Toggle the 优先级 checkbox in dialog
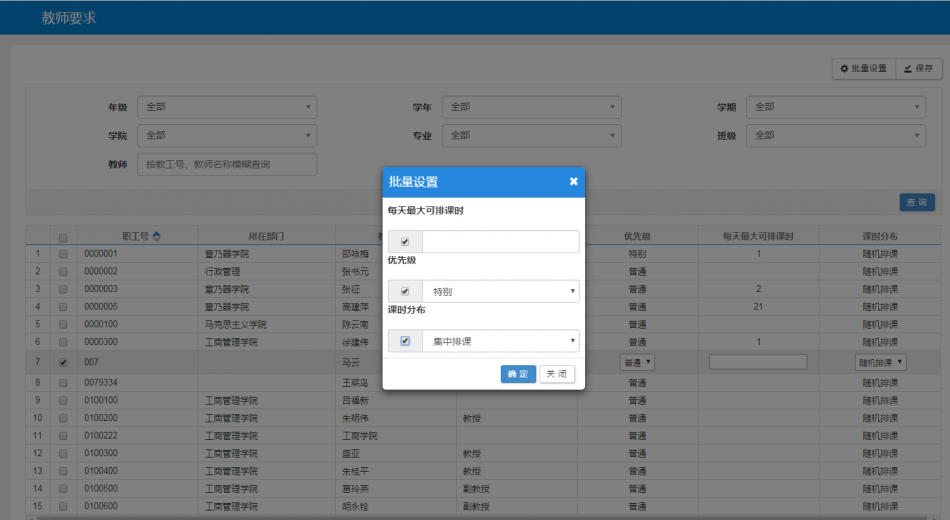 coord(405,292)
